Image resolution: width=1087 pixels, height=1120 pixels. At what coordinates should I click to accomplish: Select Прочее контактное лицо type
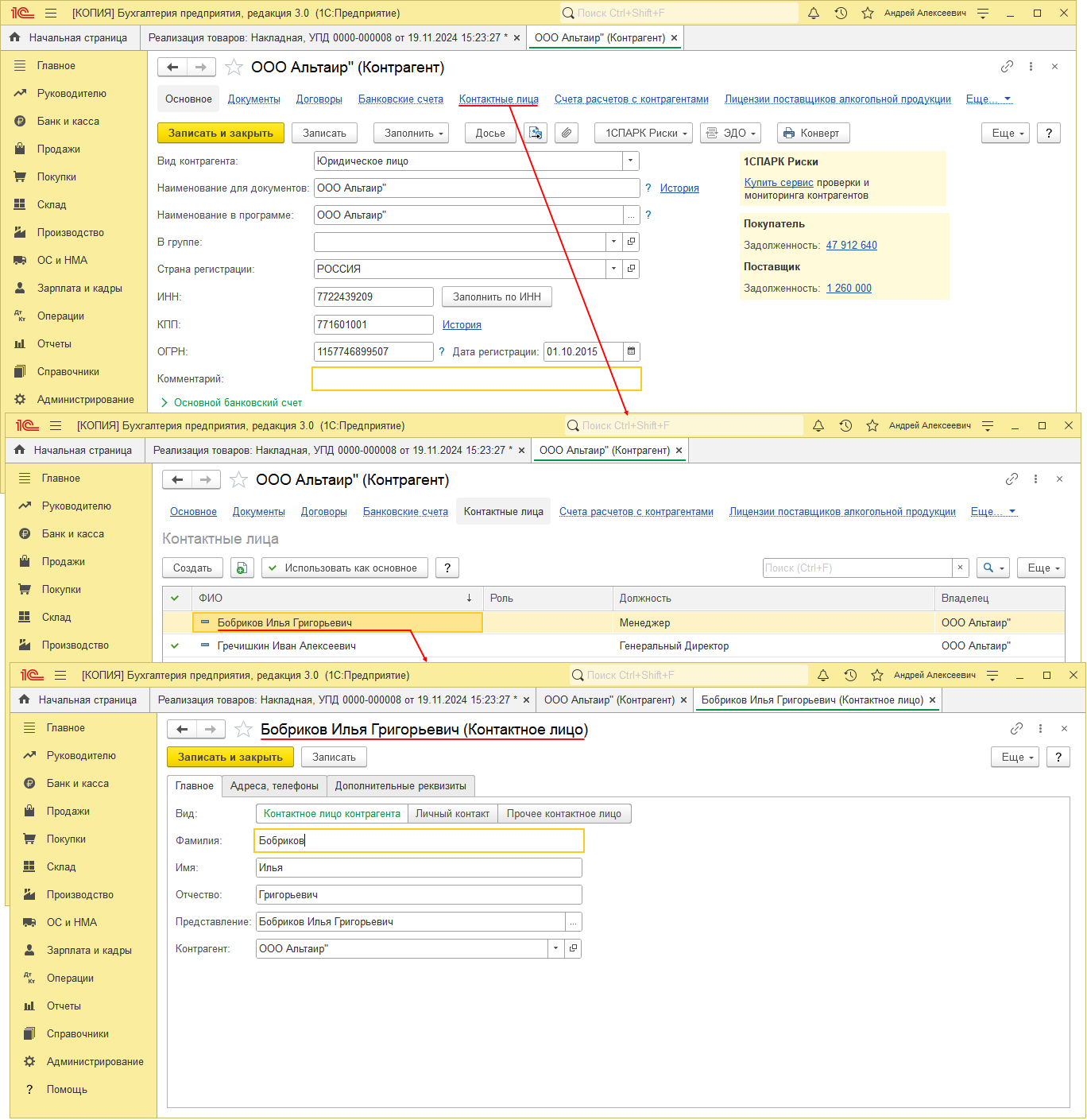pos(564,814)
